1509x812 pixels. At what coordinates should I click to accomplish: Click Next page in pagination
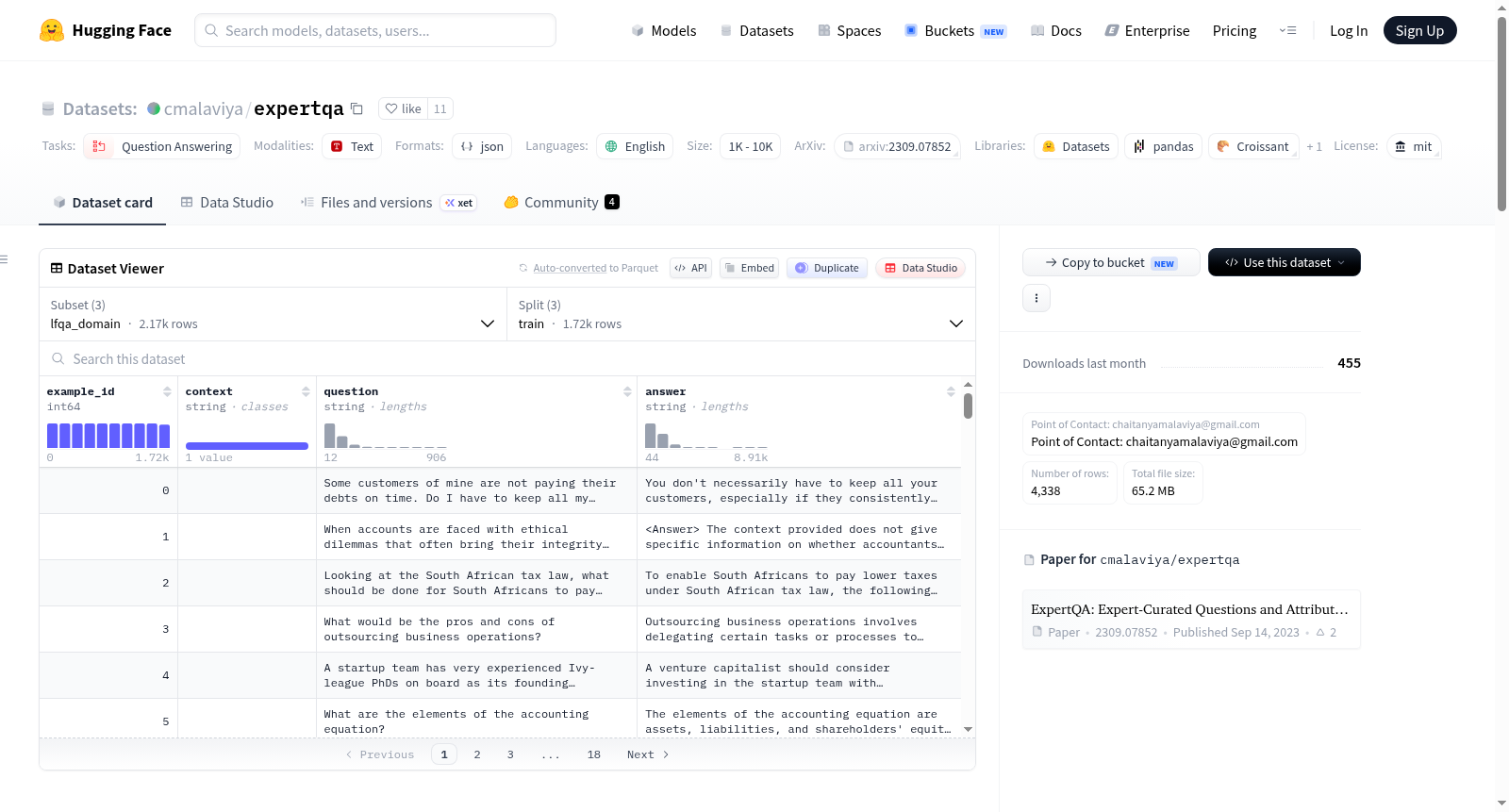[648, 754]
